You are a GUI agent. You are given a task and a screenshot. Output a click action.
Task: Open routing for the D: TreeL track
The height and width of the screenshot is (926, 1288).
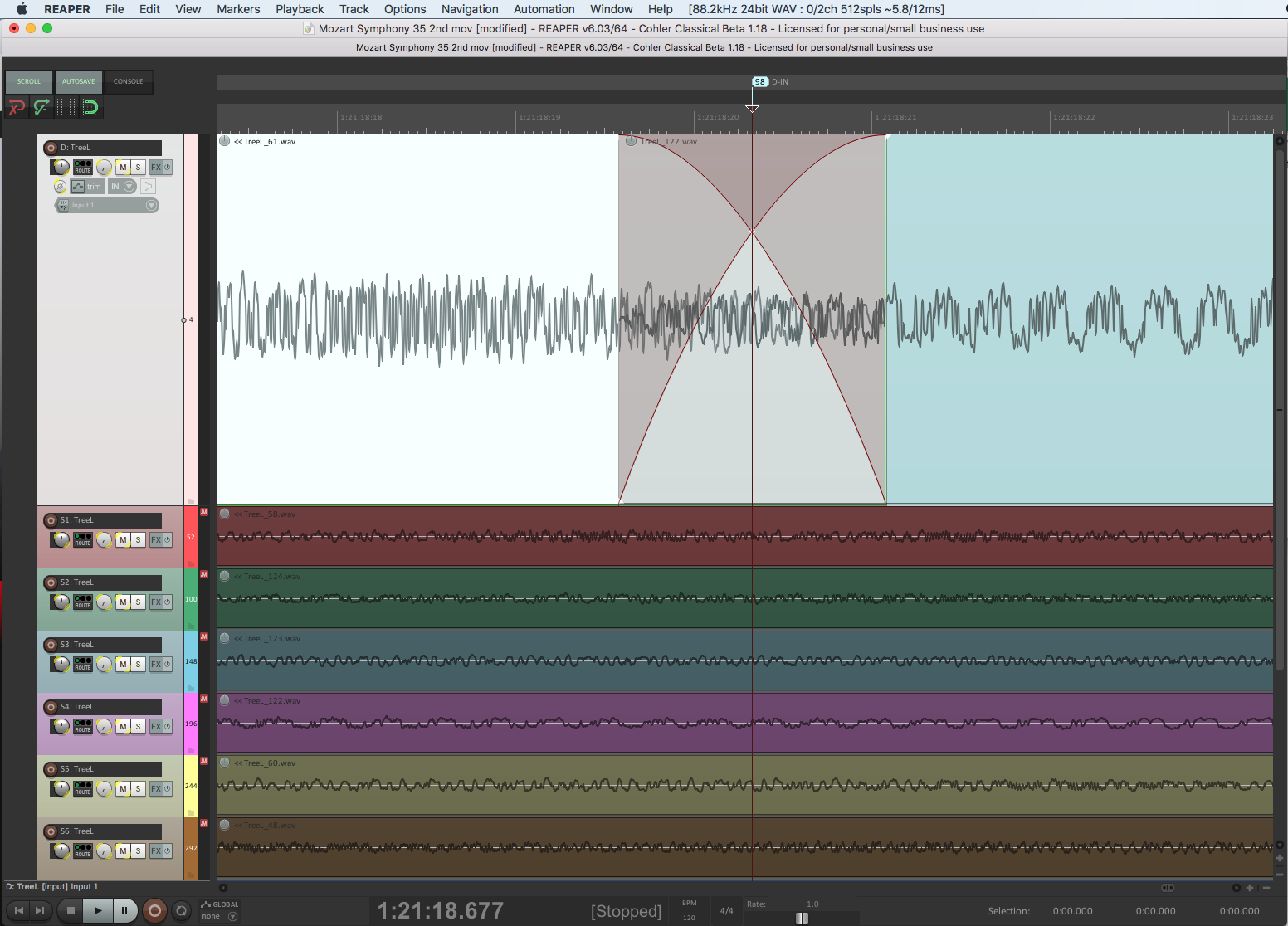pos(83,167)
